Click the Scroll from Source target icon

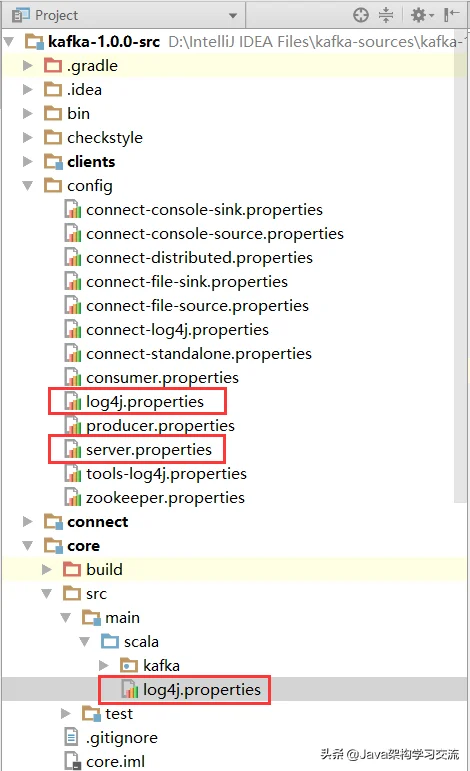[360, 15]
